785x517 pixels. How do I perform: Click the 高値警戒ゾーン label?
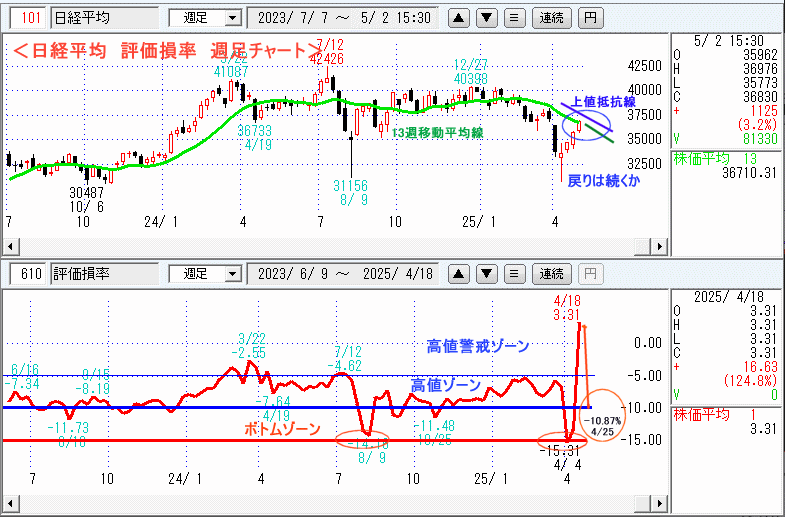478,346
